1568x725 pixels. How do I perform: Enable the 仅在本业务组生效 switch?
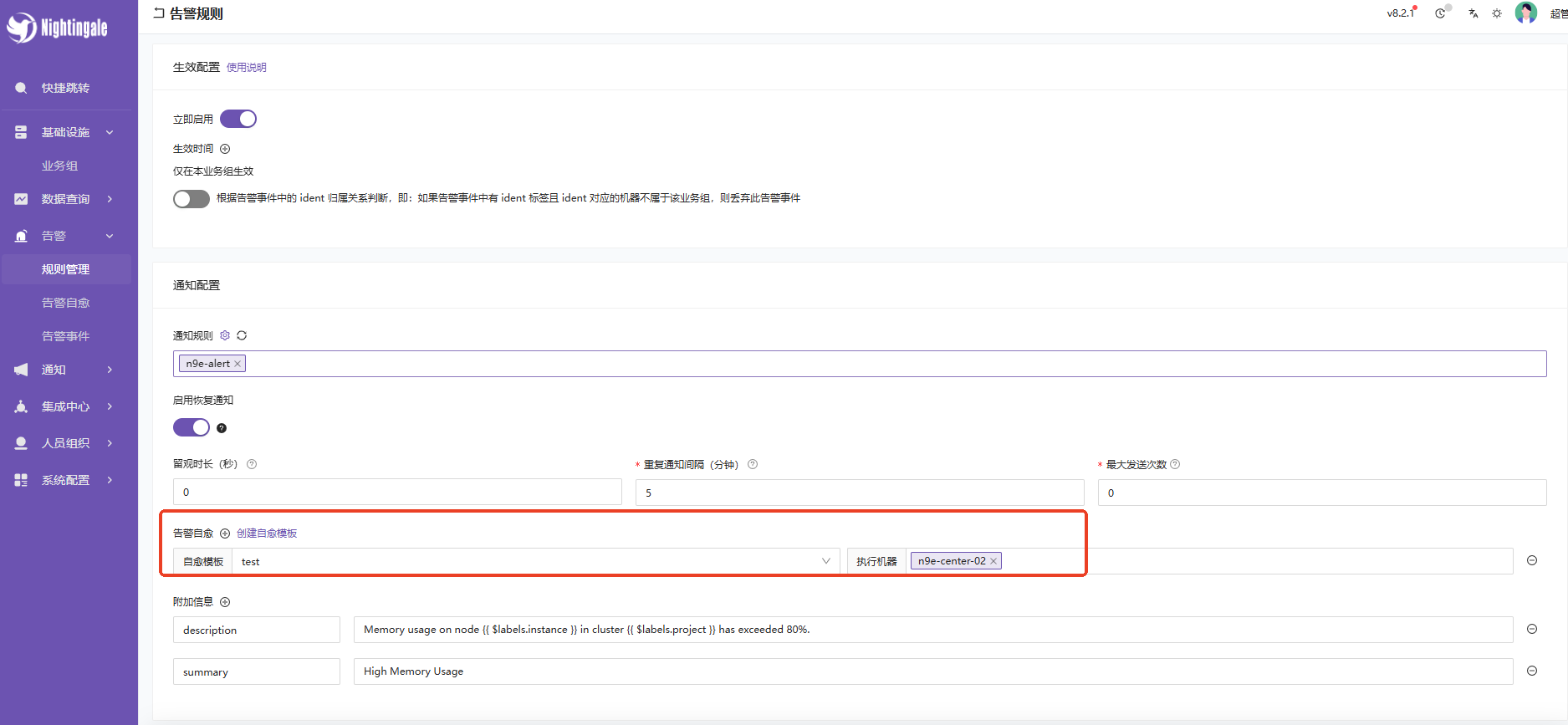point(192,198)
